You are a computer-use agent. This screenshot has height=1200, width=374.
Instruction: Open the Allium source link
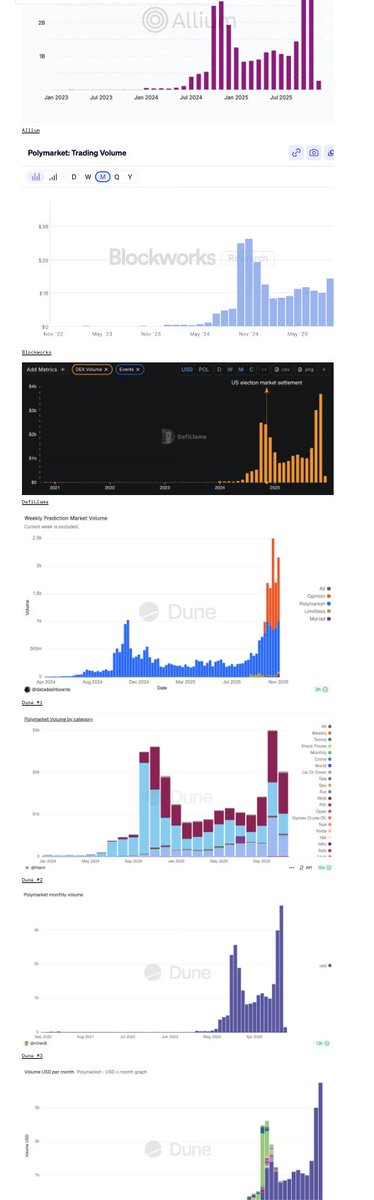[x=31, y=130]
